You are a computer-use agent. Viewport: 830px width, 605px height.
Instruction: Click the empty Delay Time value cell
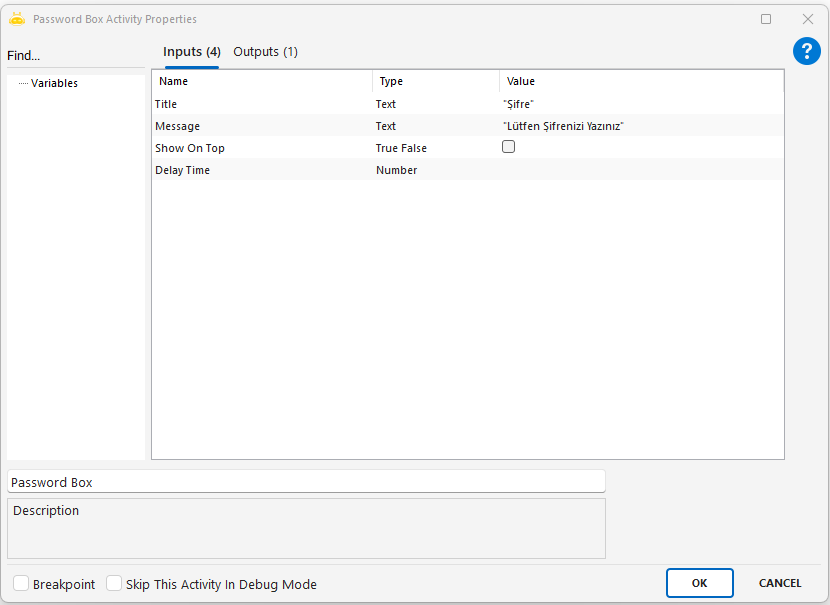pyautogui.click(x=640, y=170)
